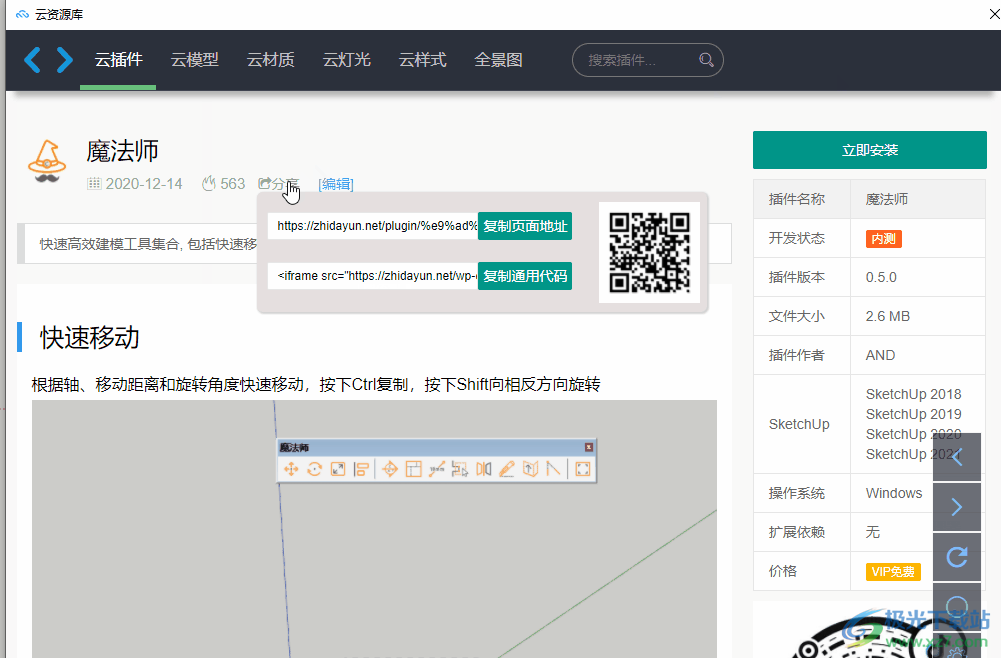The height and width of the screenshot is (658, 1001).
Task: Click the view count 563
Action: [232, 184]
